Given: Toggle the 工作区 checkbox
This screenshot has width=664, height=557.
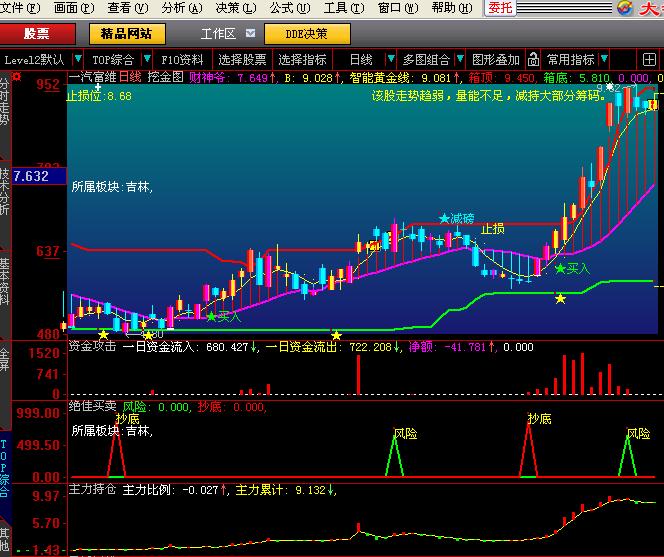Looking at the screenshot, I should pyautogui.click(x=250, y=33).
